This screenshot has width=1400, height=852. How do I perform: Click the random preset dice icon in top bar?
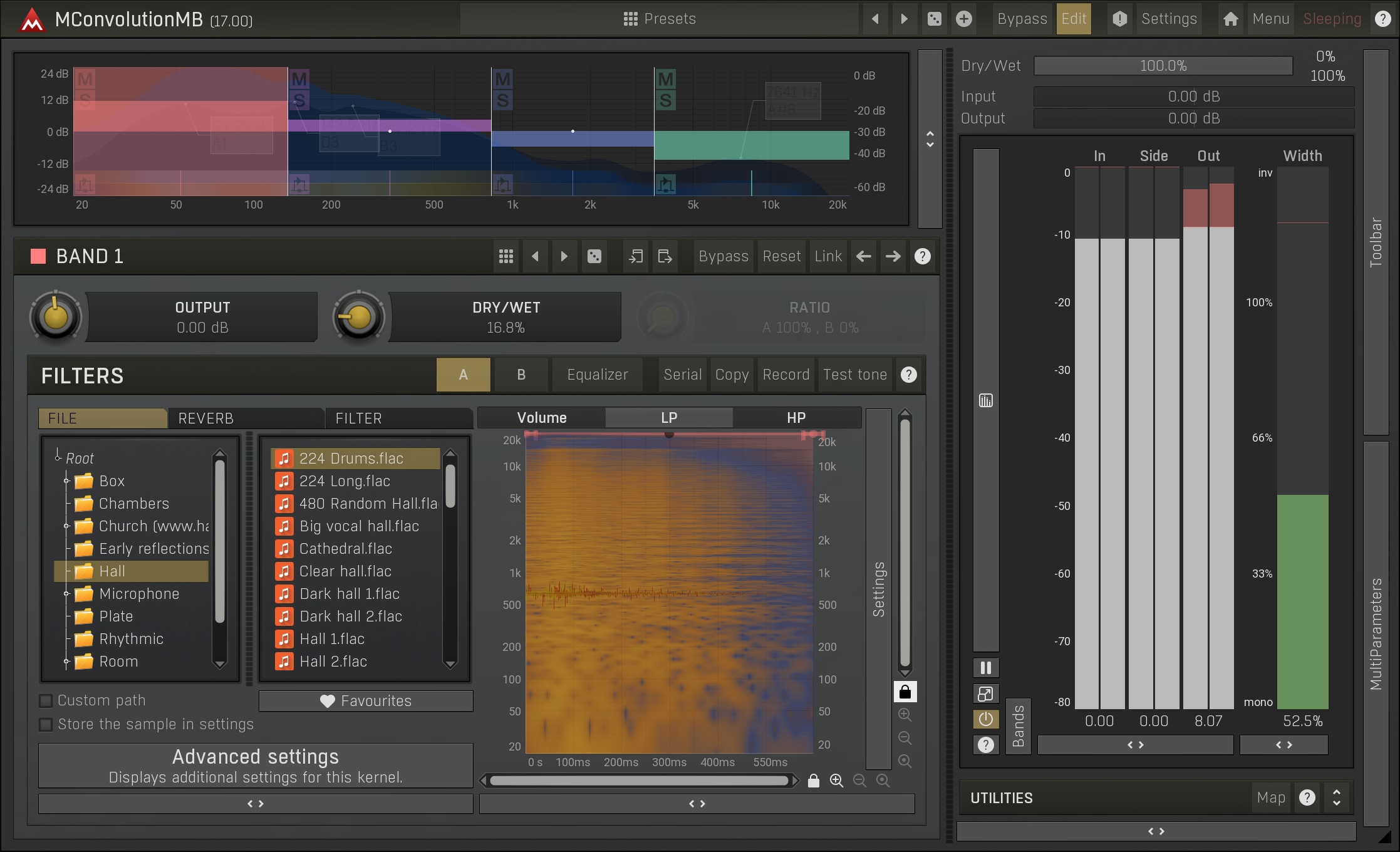click(934, 19)
